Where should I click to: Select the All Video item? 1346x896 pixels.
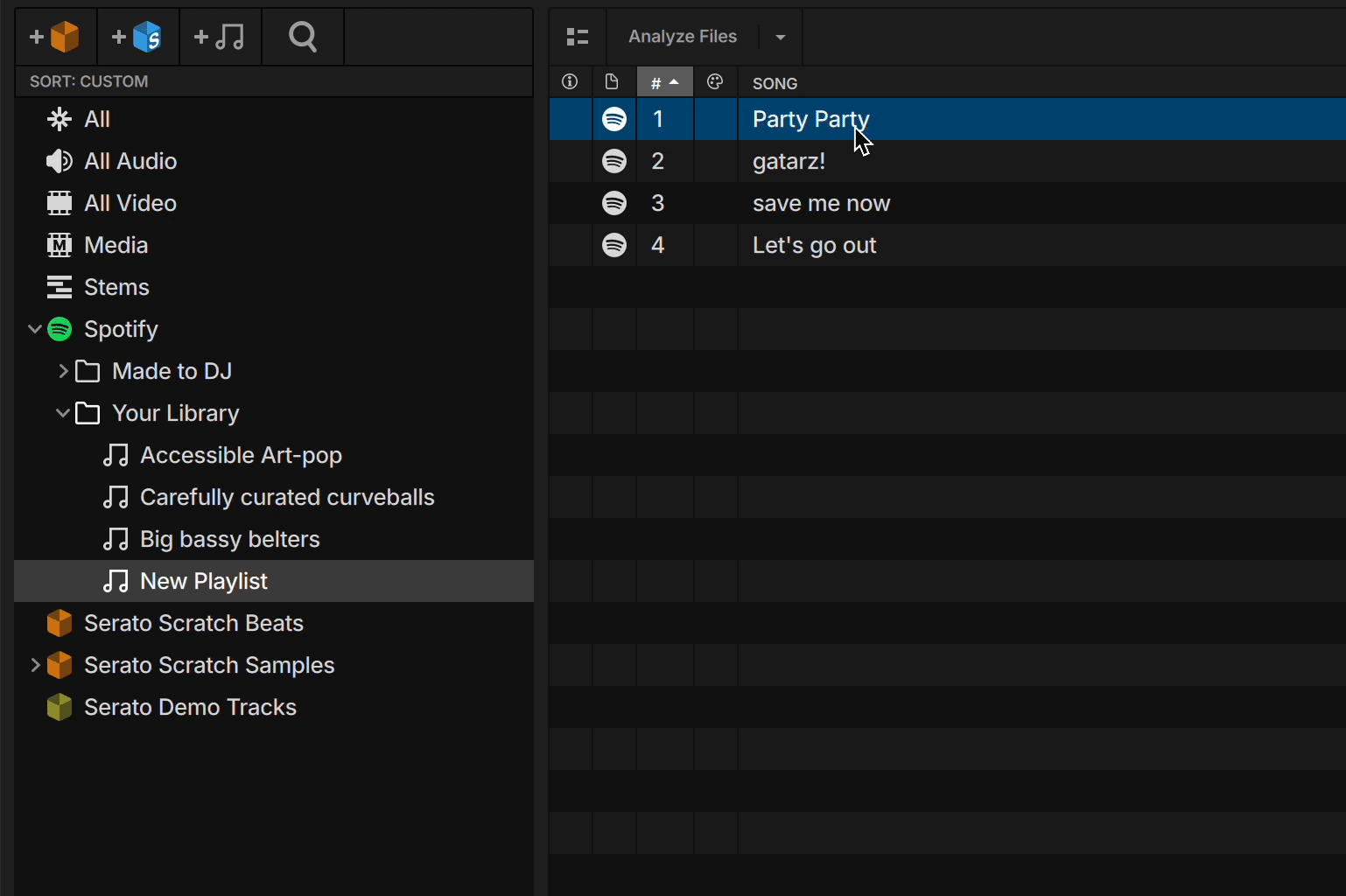274,203
